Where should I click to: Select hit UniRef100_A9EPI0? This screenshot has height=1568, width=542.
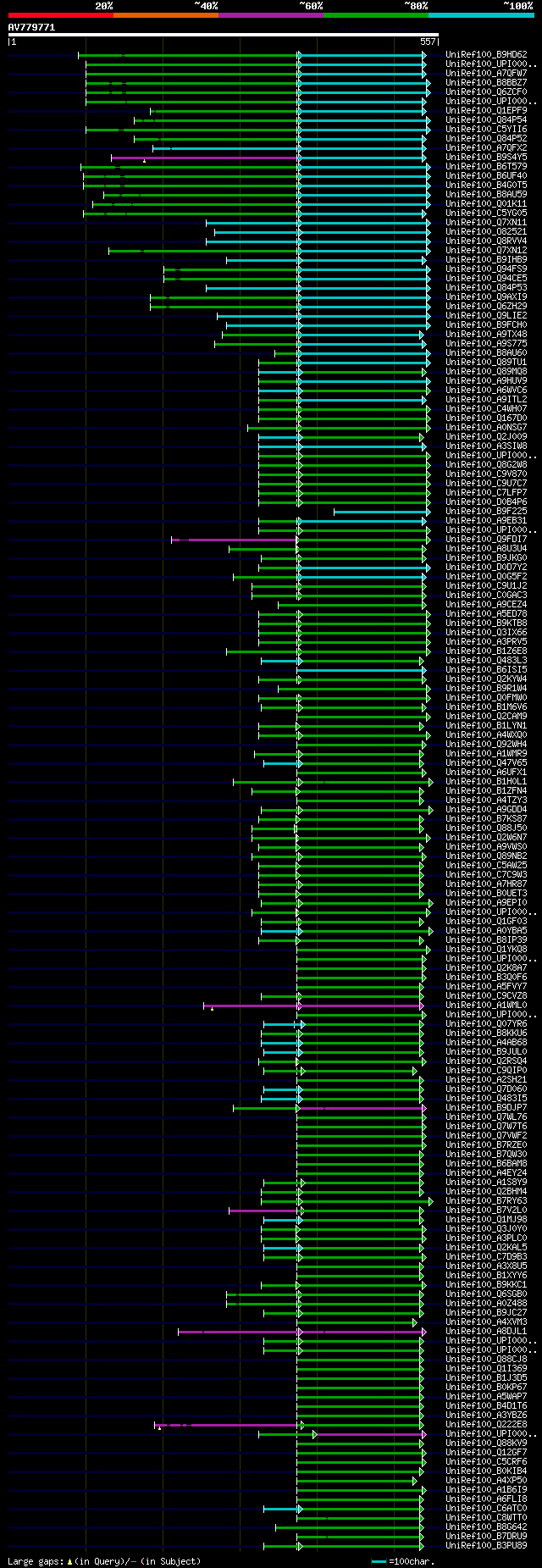tap(486, 903)
